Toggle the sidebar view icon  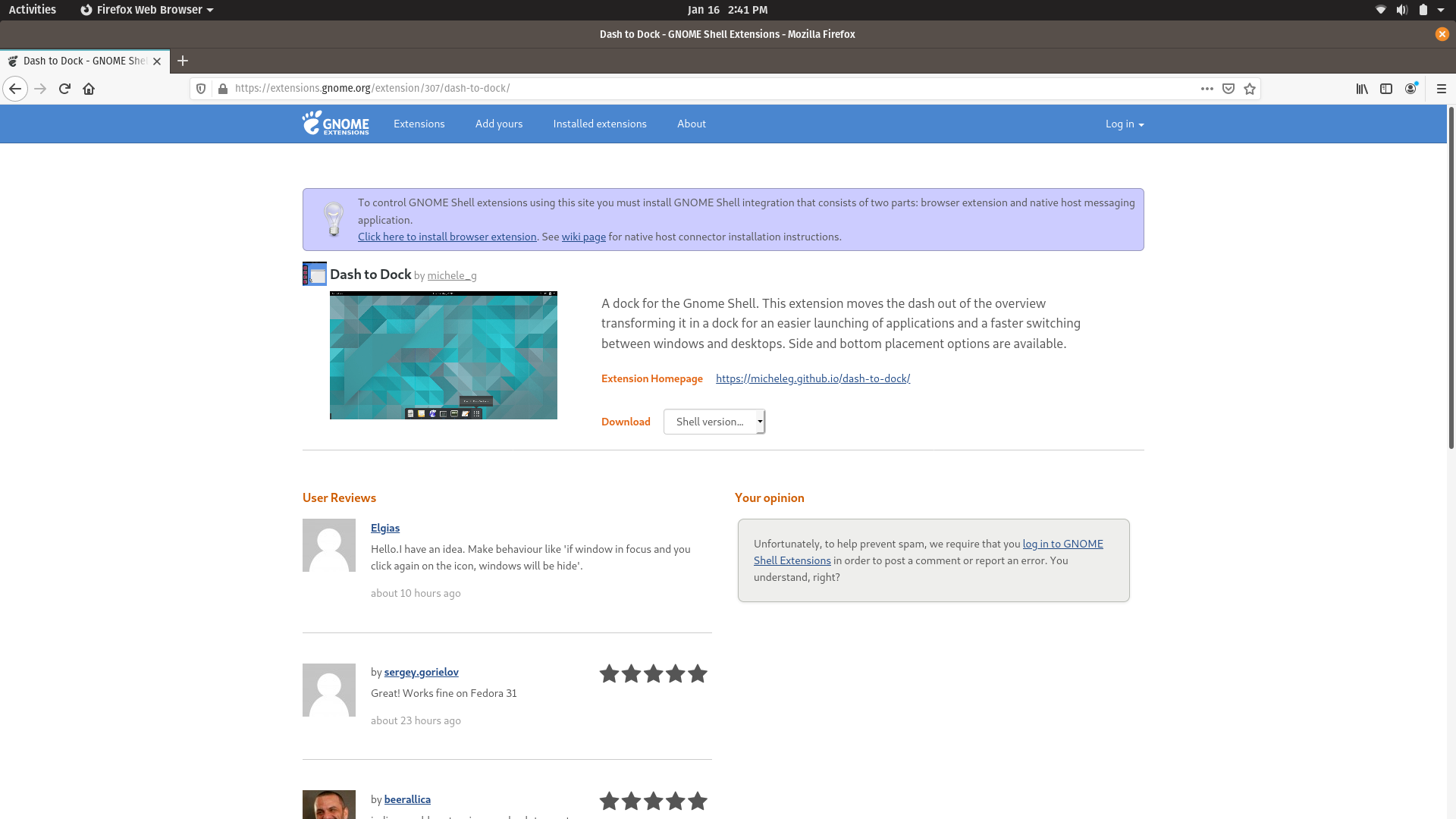click(x=1386, y=89)
